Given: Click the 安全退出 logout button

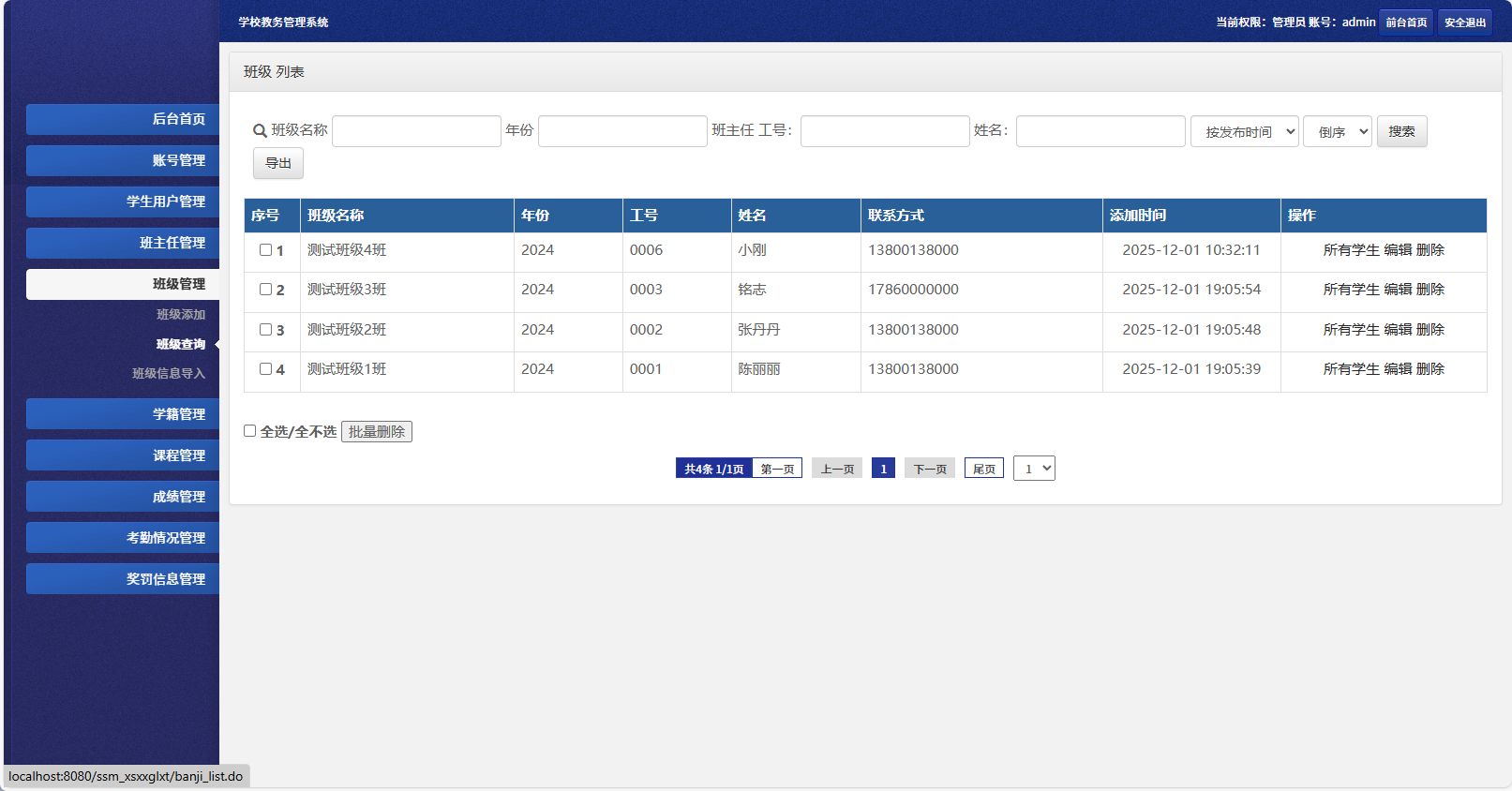Looking at the screenshot, I should tap(1465, 22).
